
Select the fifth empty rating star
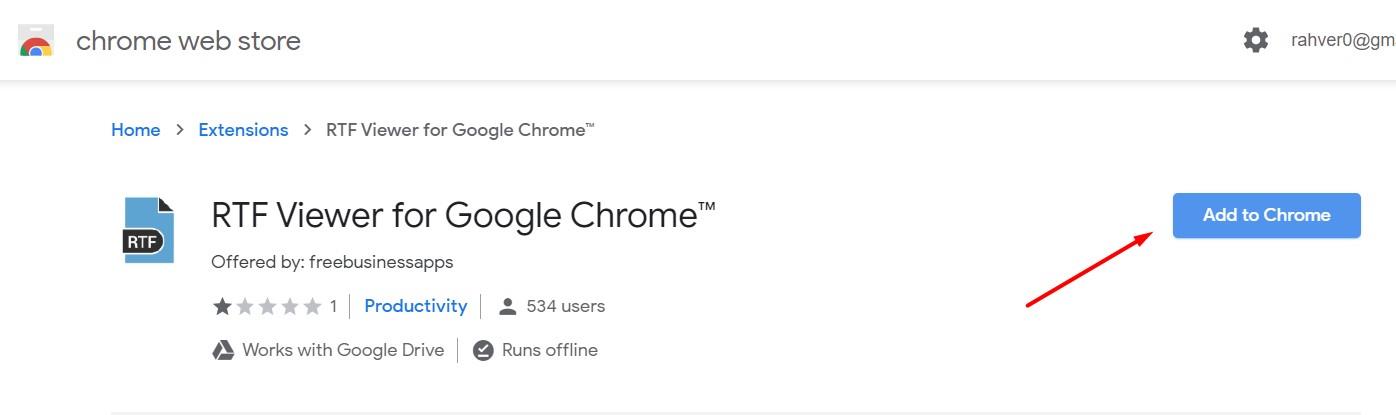(x=312, y=306)
